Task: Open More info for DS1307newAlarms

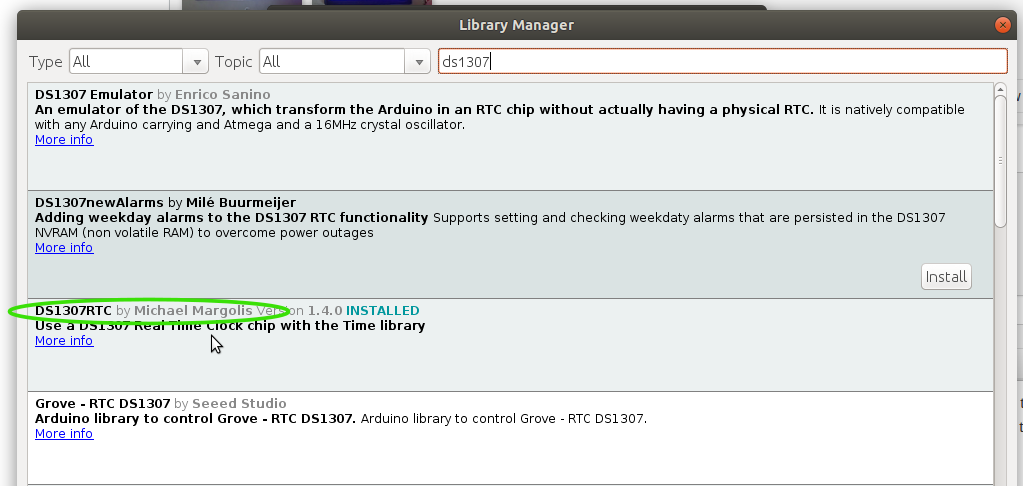Action: (x=64, y=248)
